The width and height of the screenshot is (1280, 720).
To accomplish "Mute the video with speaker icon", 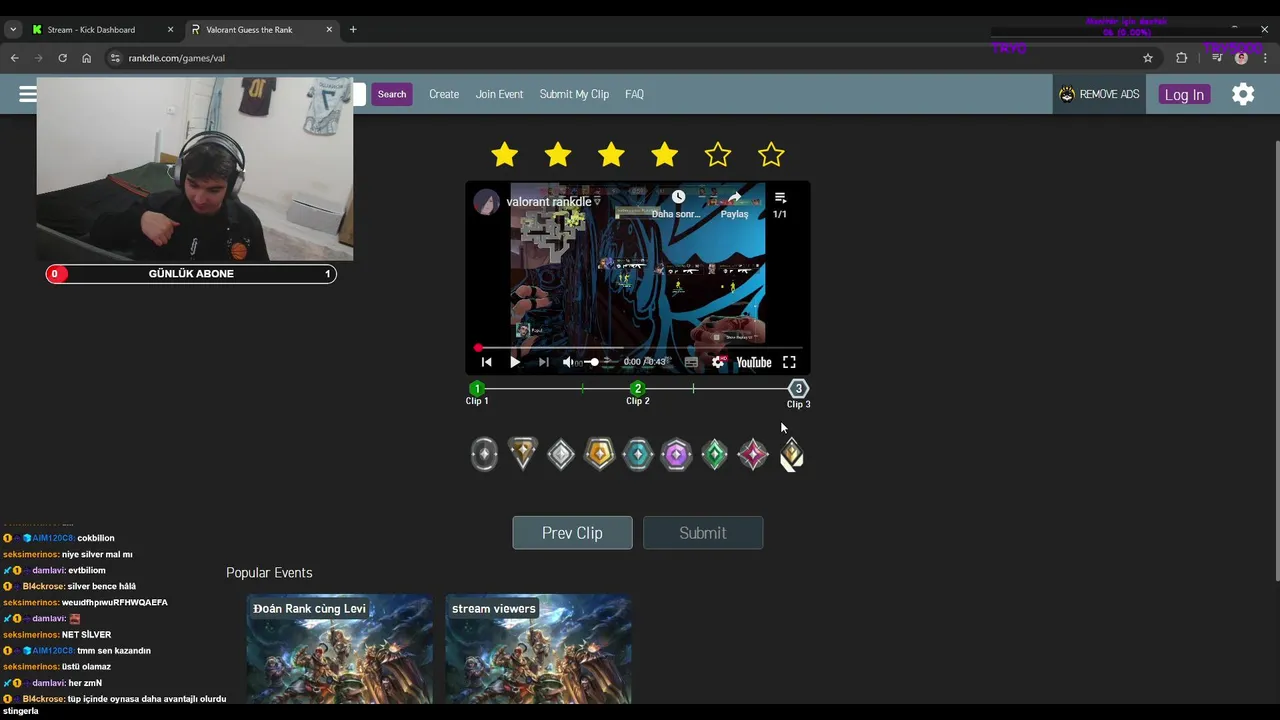I will click(x=568, y=362).
